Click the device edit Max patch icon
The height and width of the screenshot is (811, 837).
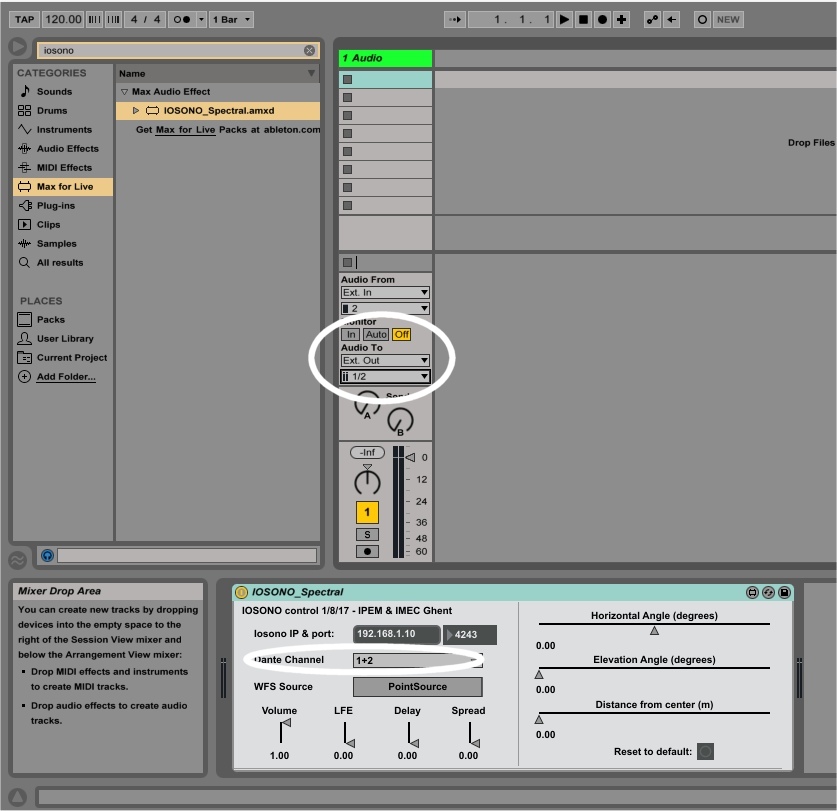tap(752, 592)
